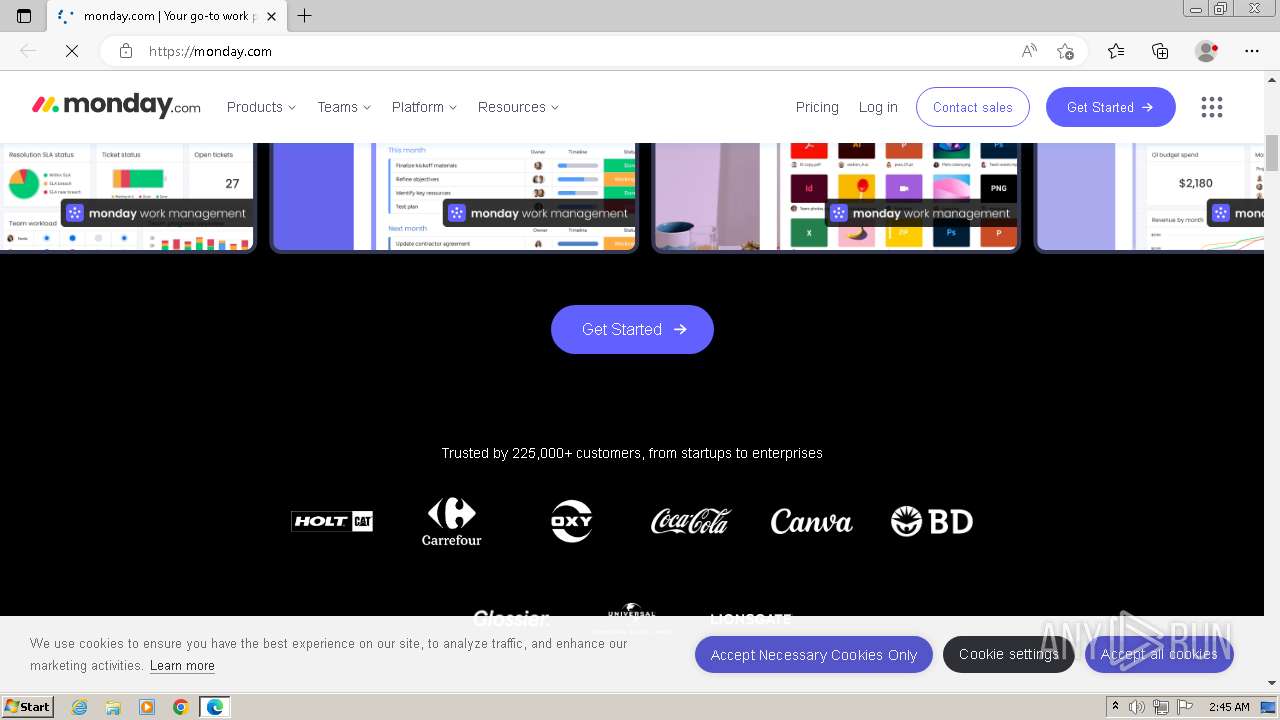The height and width of the screenshot is (720, 1280).
Task: Add this page to favorites star
Action: [1065, 51]
